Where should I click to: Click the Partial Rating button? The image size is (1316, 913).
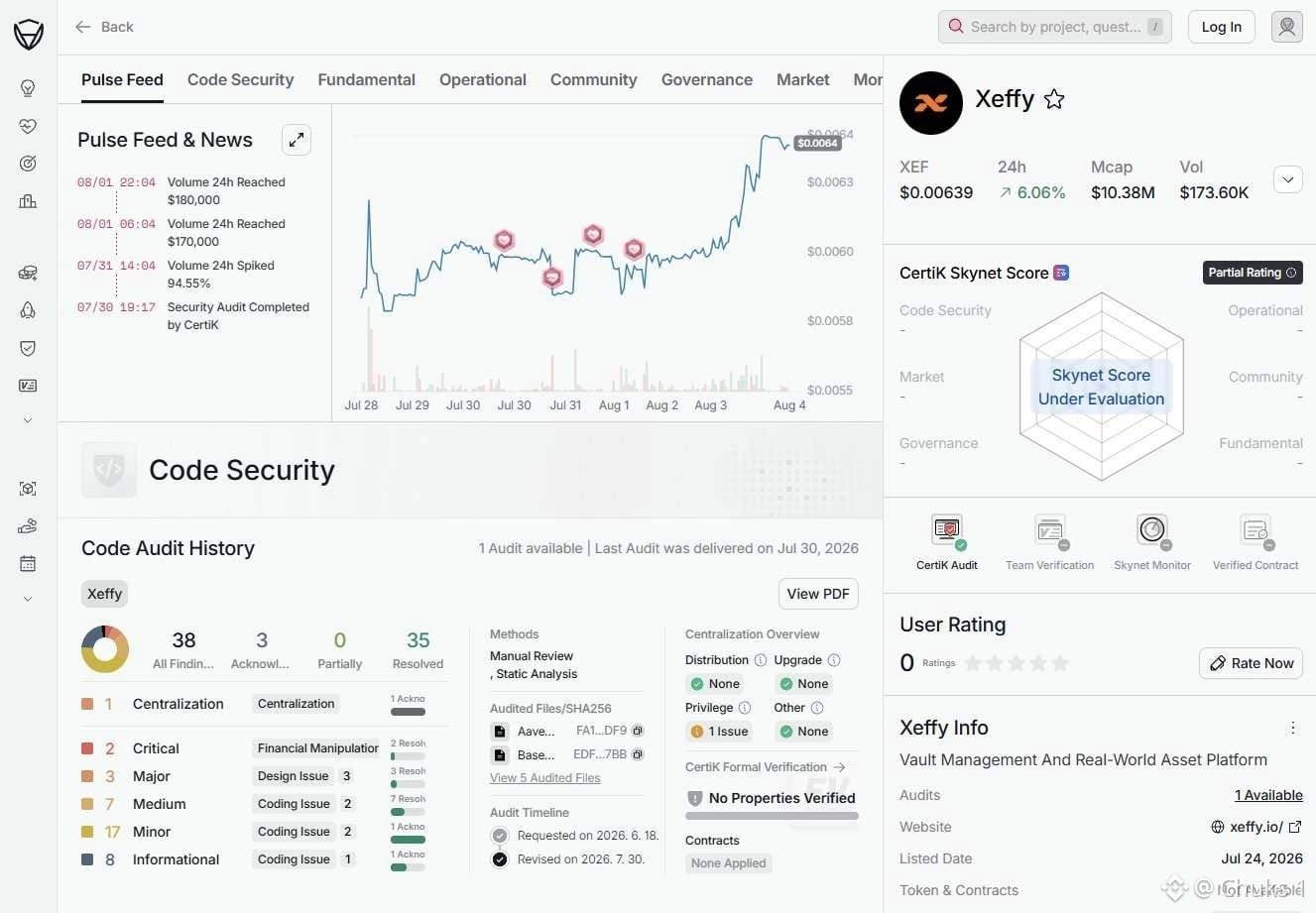[1253, 273]
